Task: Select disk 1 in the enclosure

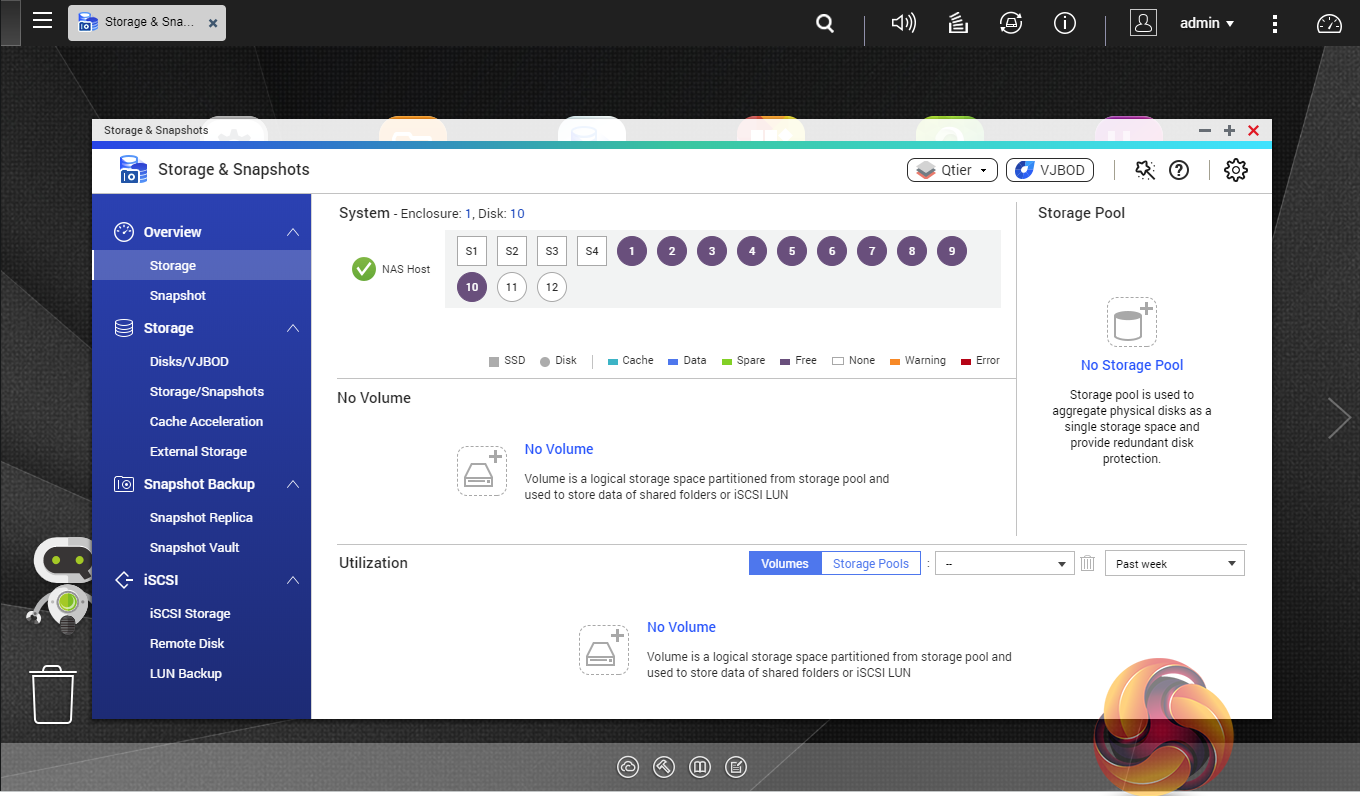Action: point(632,251)
